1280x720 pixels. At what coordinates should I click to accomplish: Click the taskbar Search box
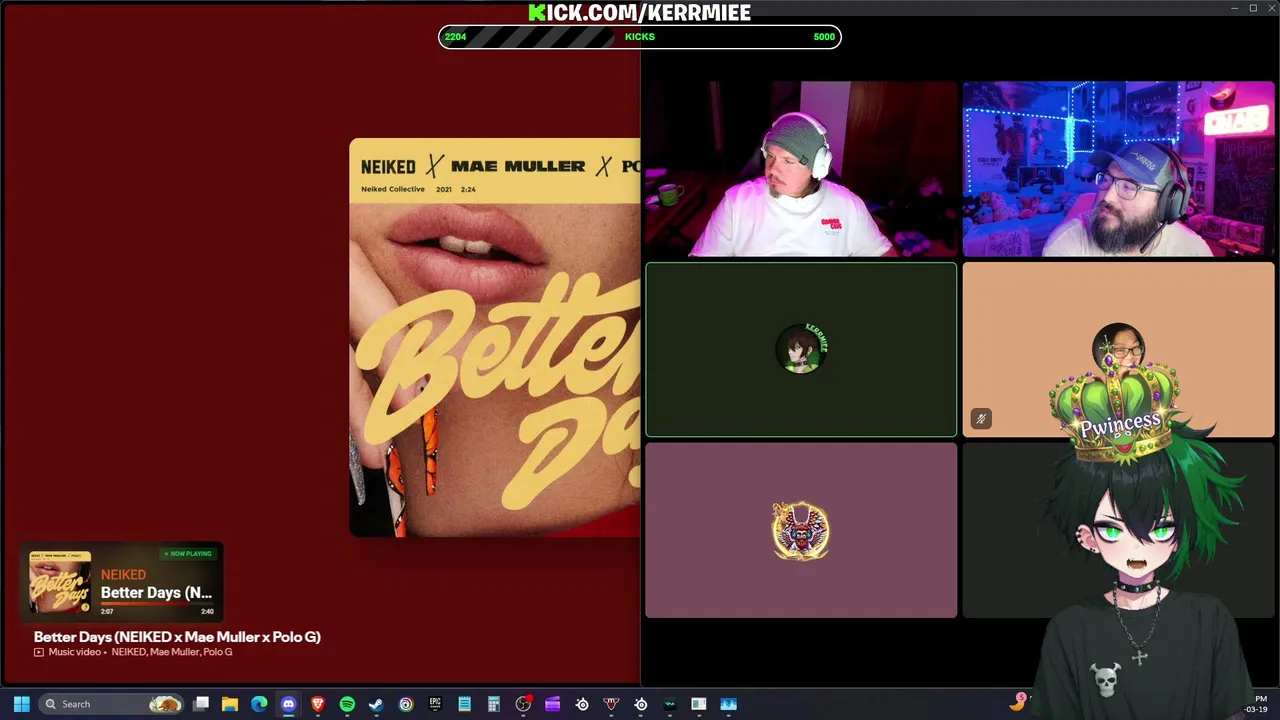tap(112, 704)
